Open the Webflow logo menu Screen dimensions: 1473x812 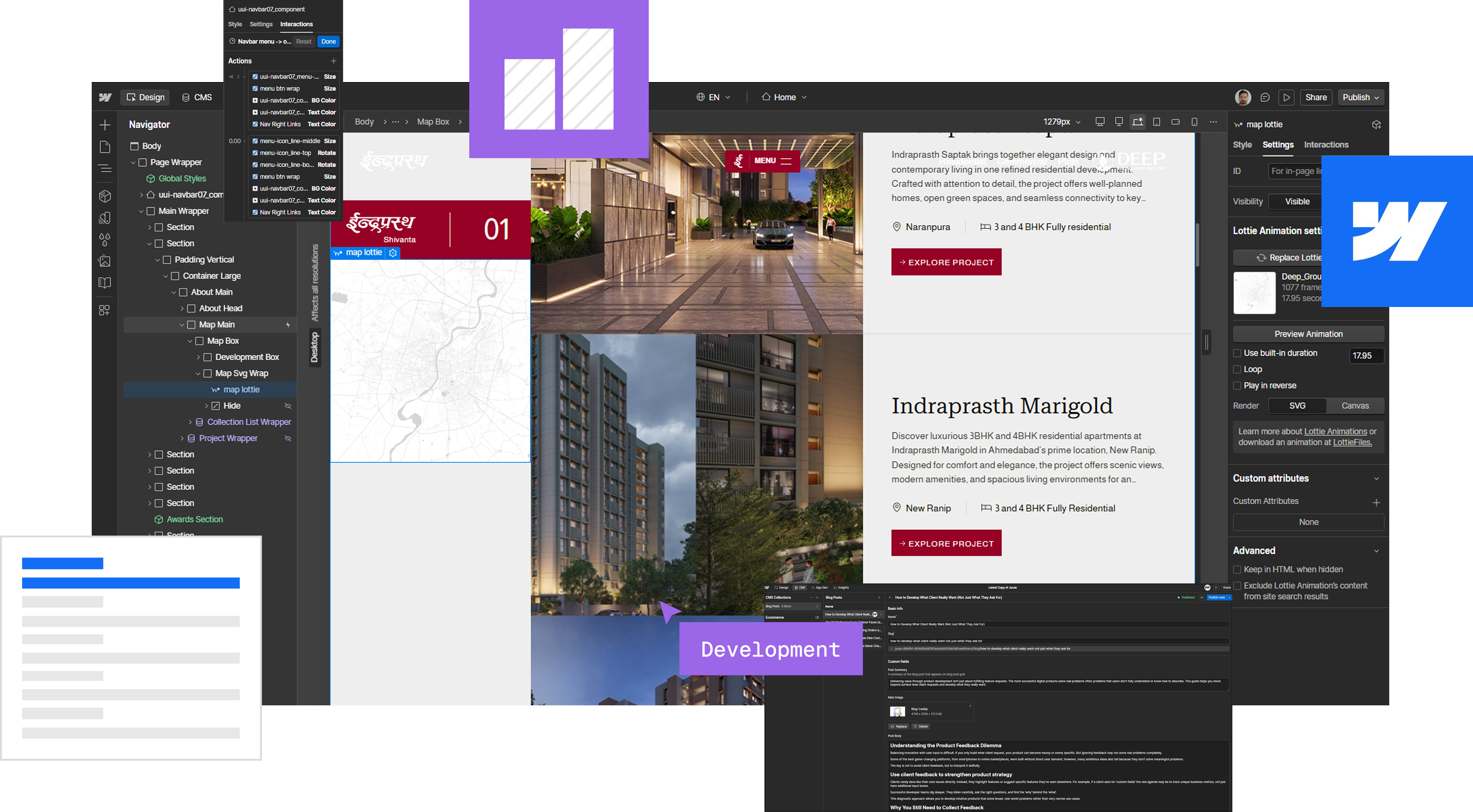point(105,97)
